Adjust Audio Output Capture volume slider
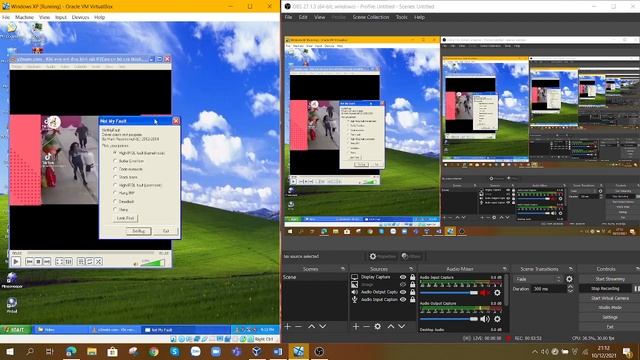640x360 pixels. click(x=449, y=319)
